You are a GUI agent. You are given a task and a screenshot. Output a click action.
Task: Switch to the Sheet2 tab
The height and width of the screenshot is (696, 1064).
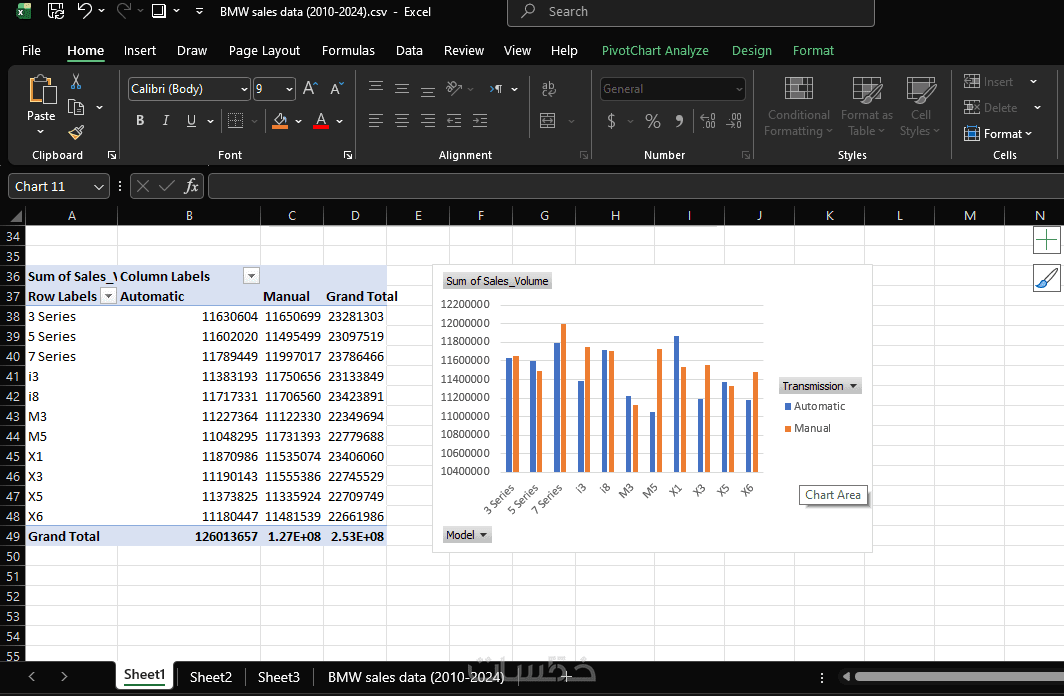[210, 677]
